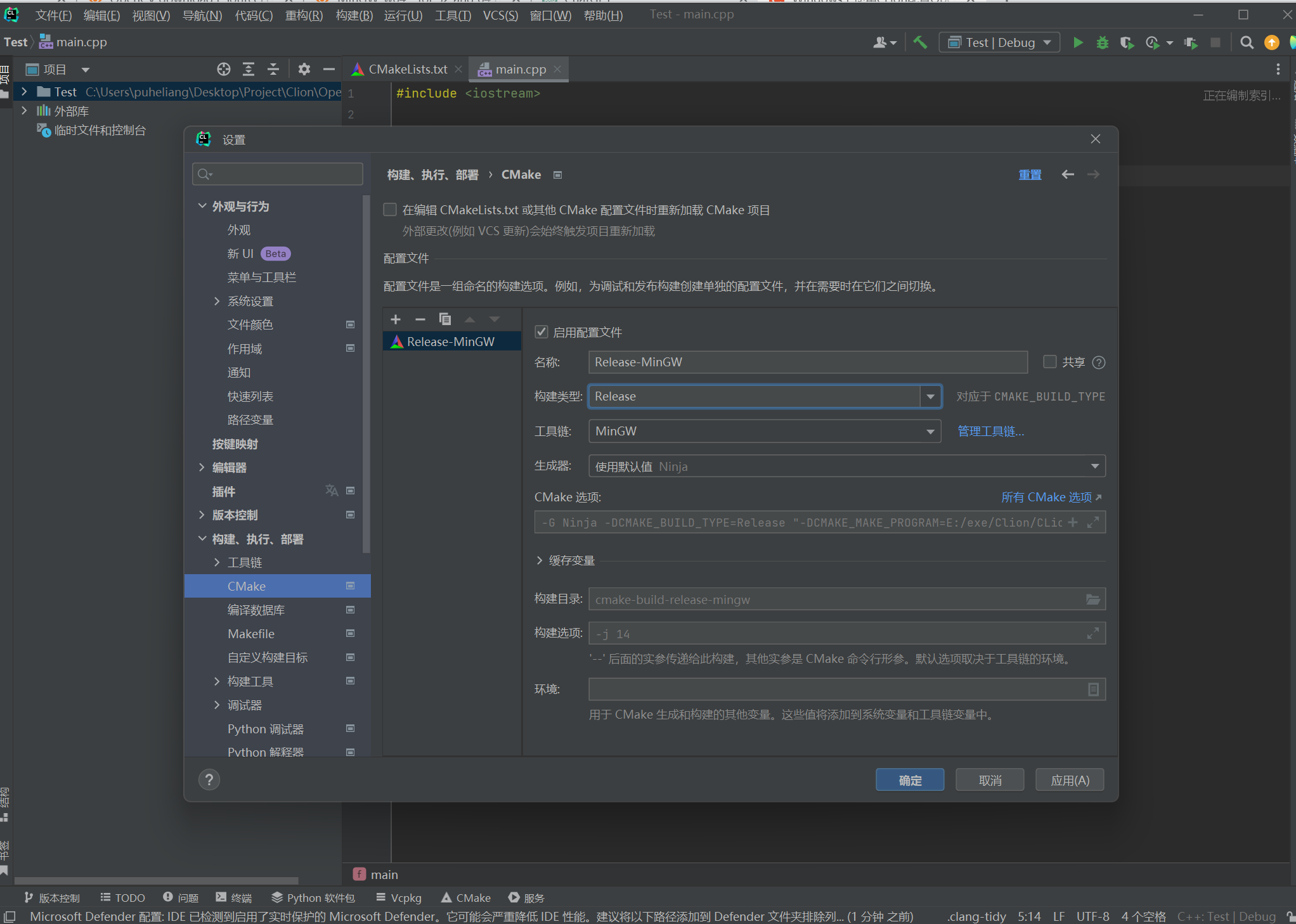Open the VCS menu
Viewport: 1296px width, 924px height.
500,15
